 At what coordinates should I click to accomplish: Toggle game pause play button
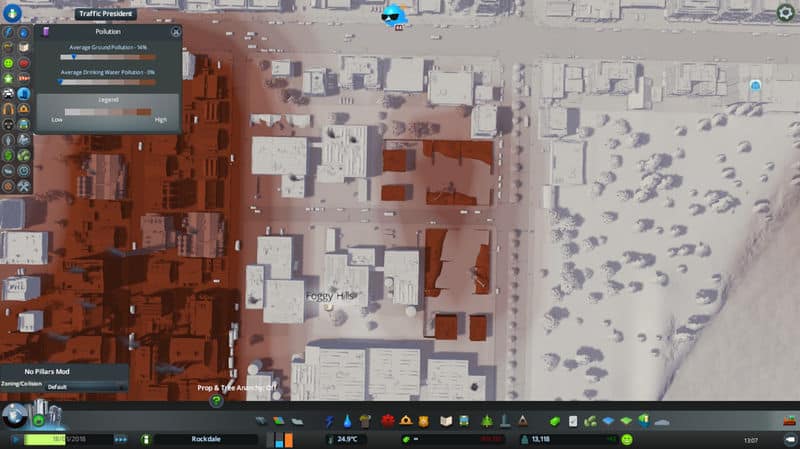[x=15, y=439]
